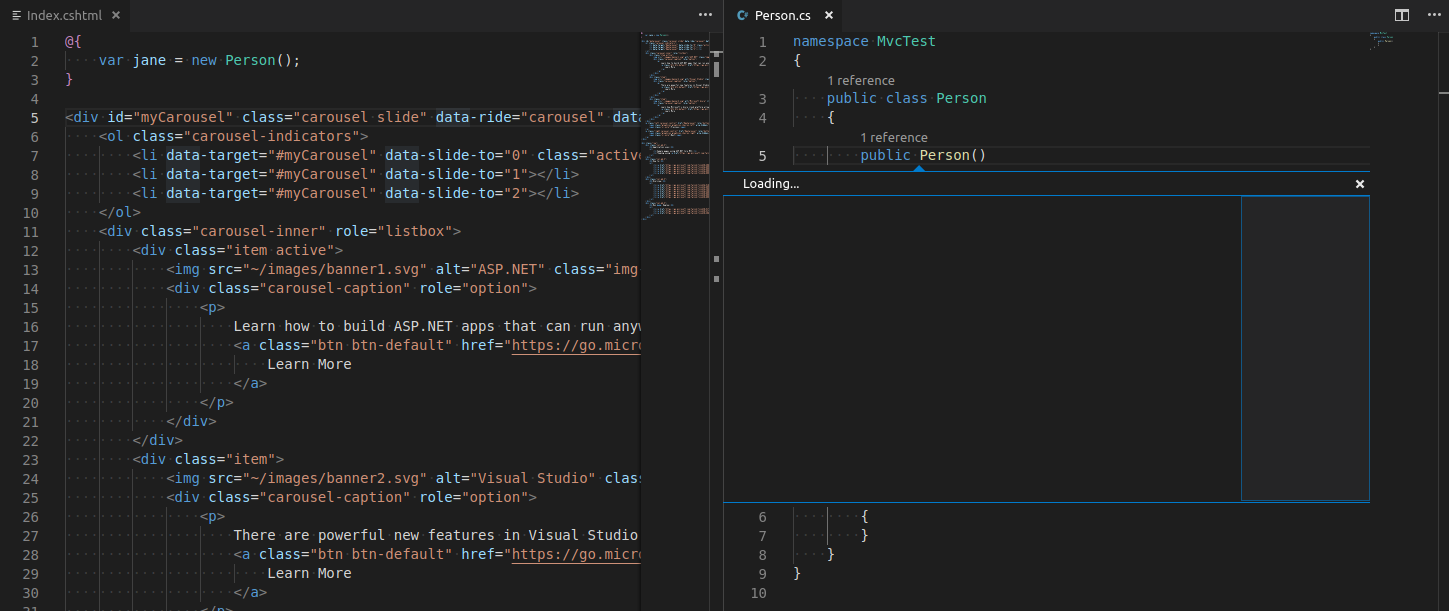Open the More Actions (...) menu in the left editor
This screenshot has width=1449, height=611.
(704, 15)
